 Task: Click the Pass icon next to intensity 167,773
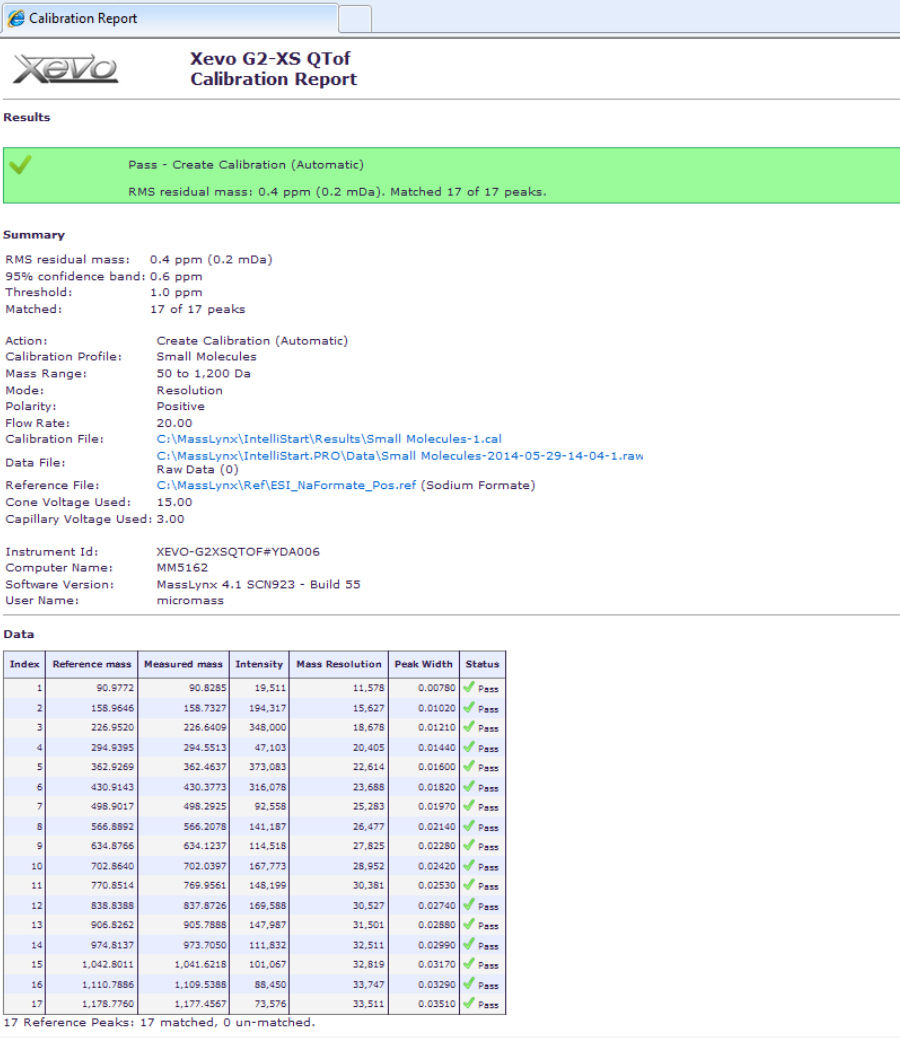point(467,866)
